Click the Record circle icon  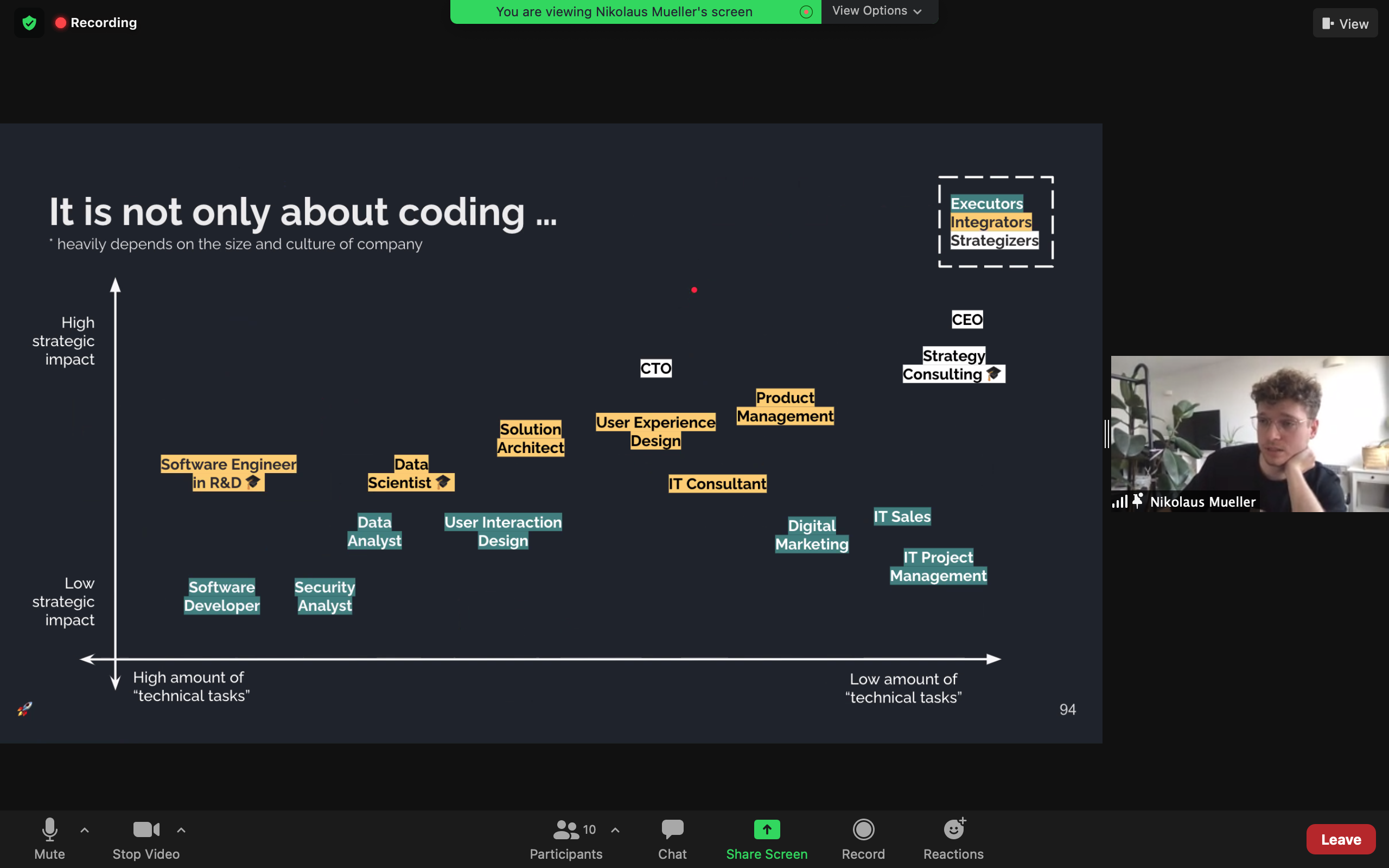(x=863, y=829)
